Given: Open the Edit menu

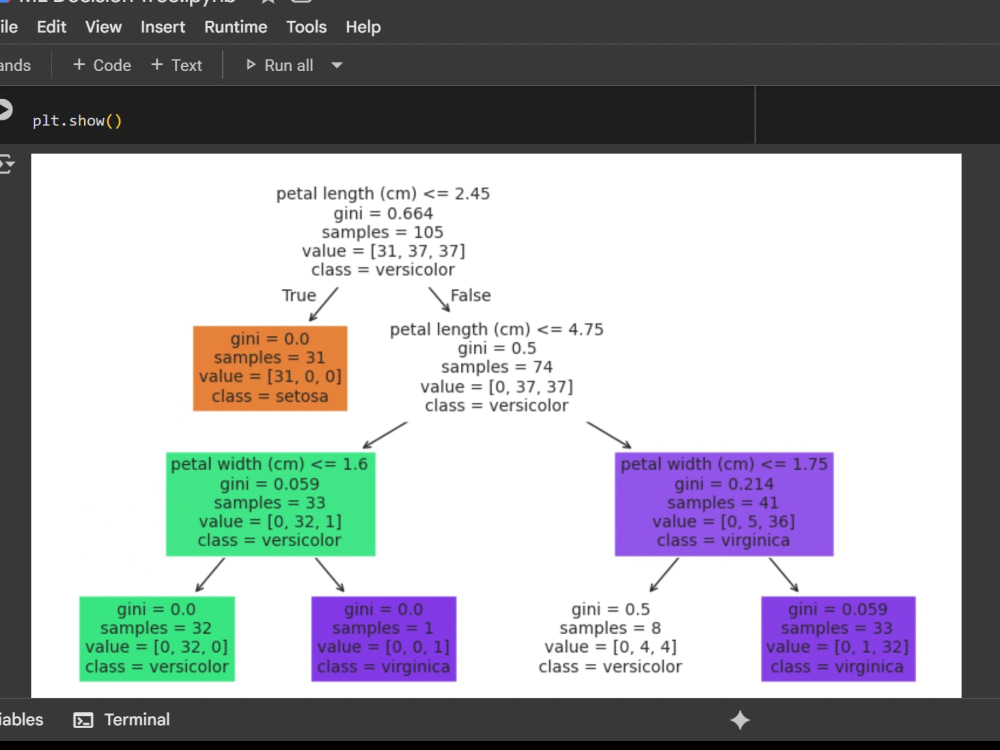Looking at the screenshot, I should tap(52, 27).
